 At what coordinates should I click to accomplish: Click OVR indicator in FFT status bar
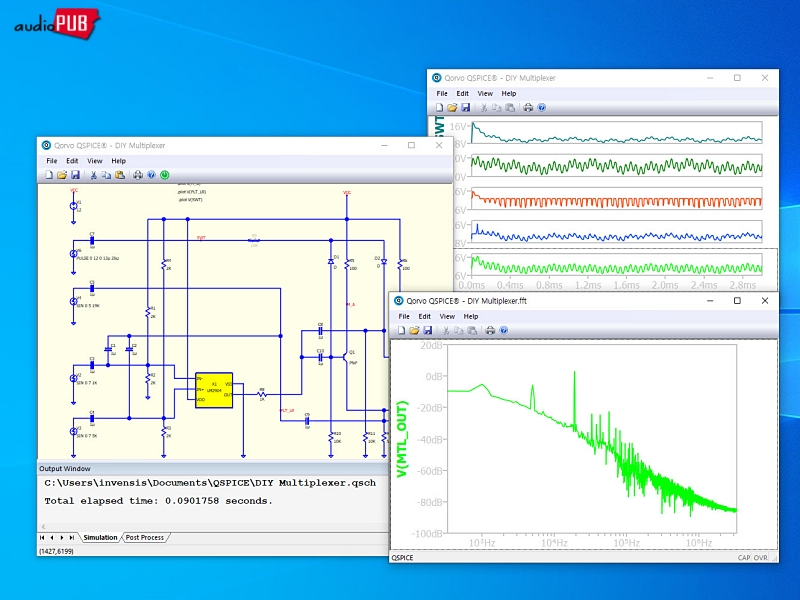760,558
